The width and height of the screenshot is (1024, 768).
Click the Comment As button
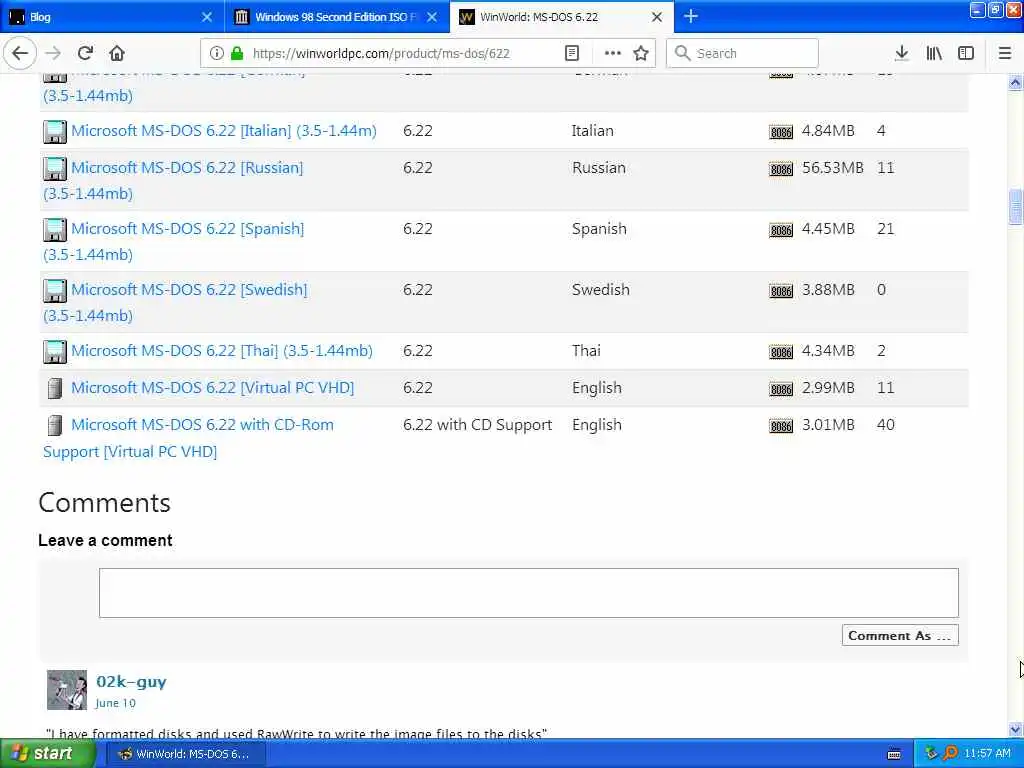[900, 635]
